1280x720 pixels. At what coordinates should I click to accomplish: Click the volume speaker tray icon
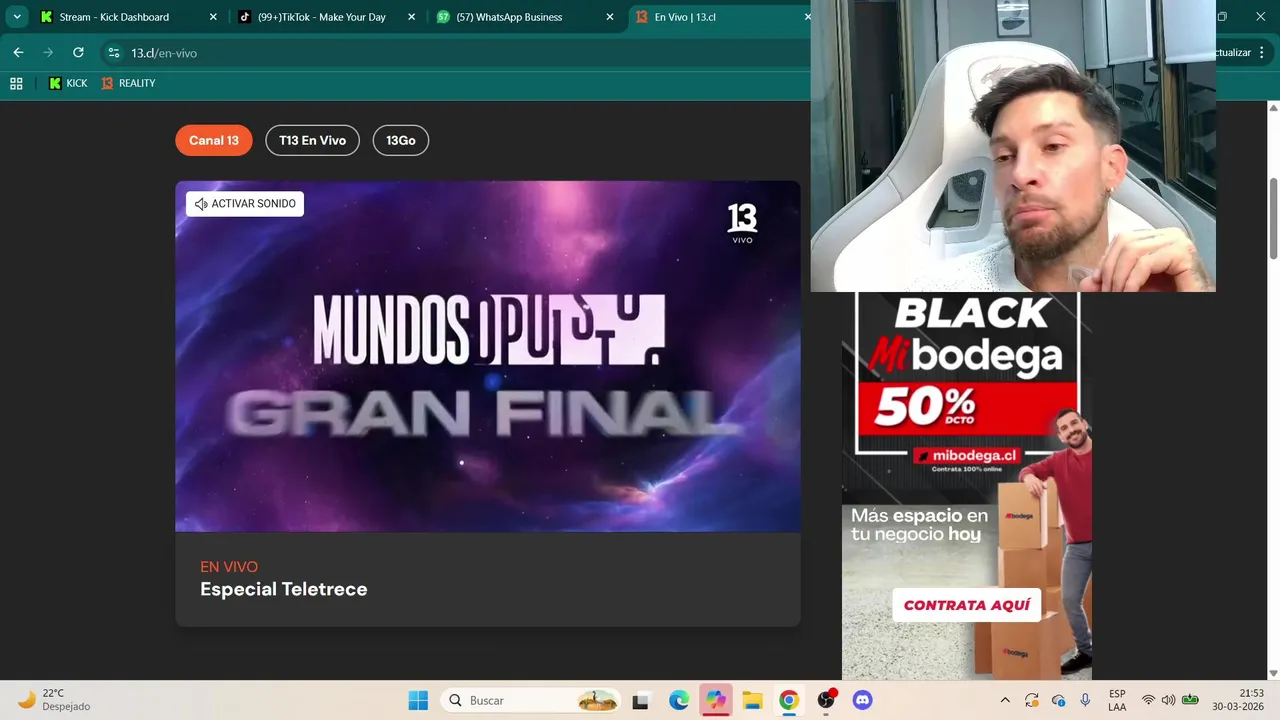coord(1168,700)
